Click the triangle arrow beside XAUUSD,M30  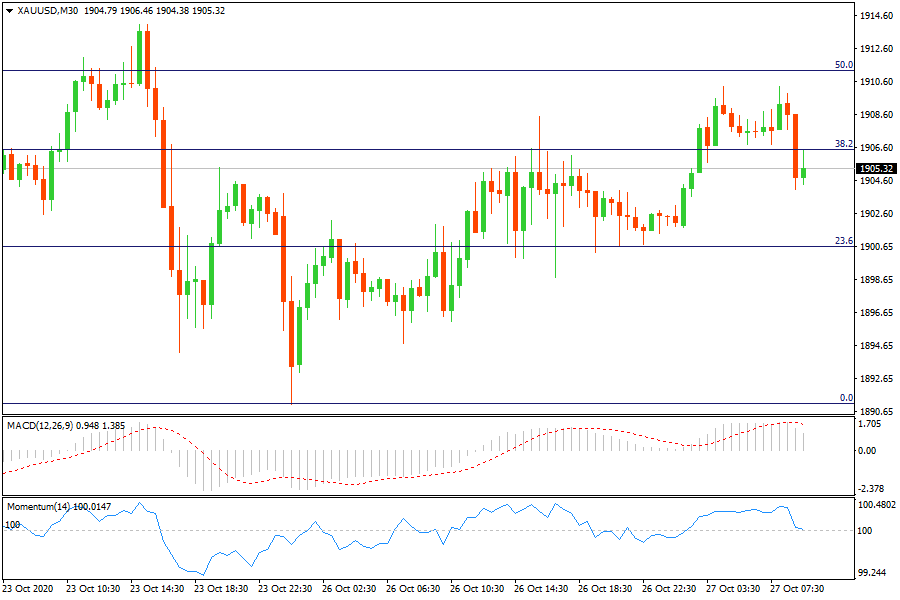click(x=10, y=10)
